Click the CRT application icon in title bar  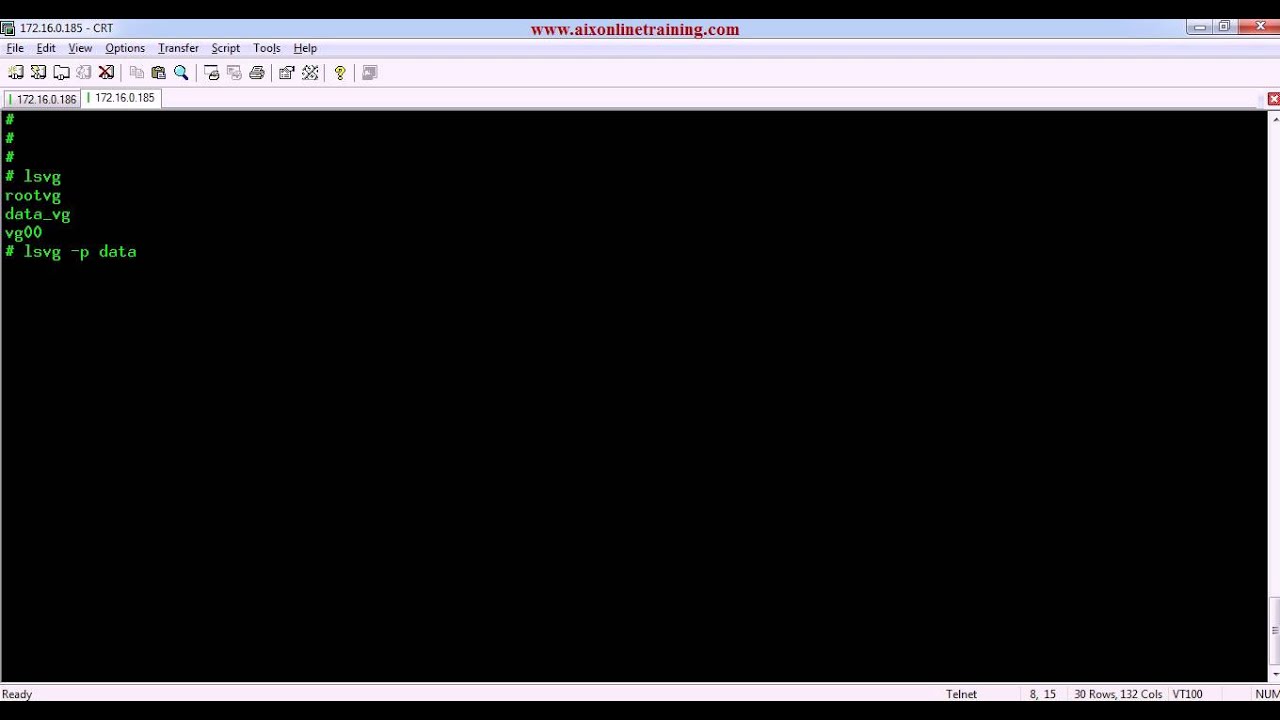pyautogui.click(x=8, y=28)
